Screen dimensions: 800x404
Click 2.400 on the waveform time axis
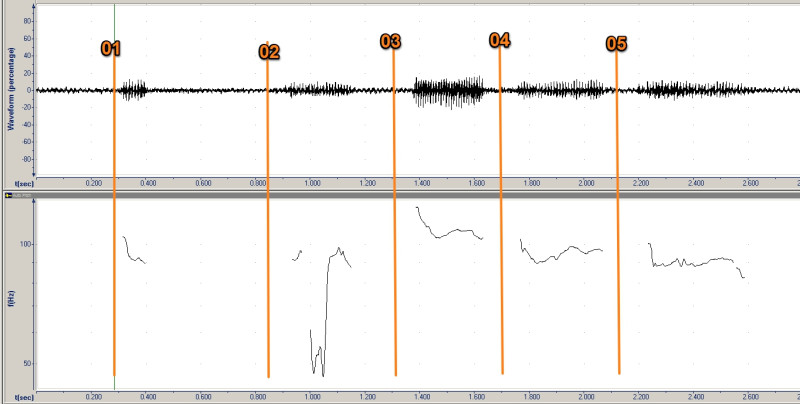tap(696, 183)
